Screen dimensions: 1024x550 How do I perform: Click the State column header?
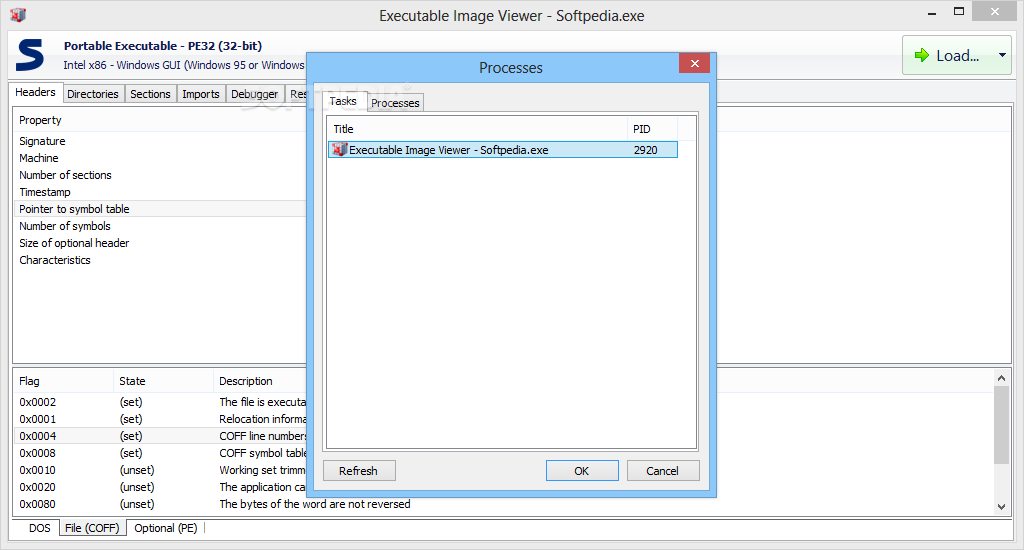pos(163,381)
